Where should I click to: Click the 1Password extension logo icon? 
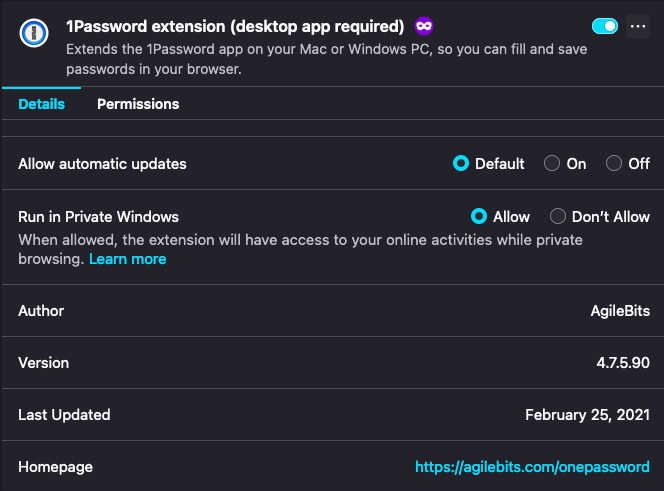[x=33, y=34]
